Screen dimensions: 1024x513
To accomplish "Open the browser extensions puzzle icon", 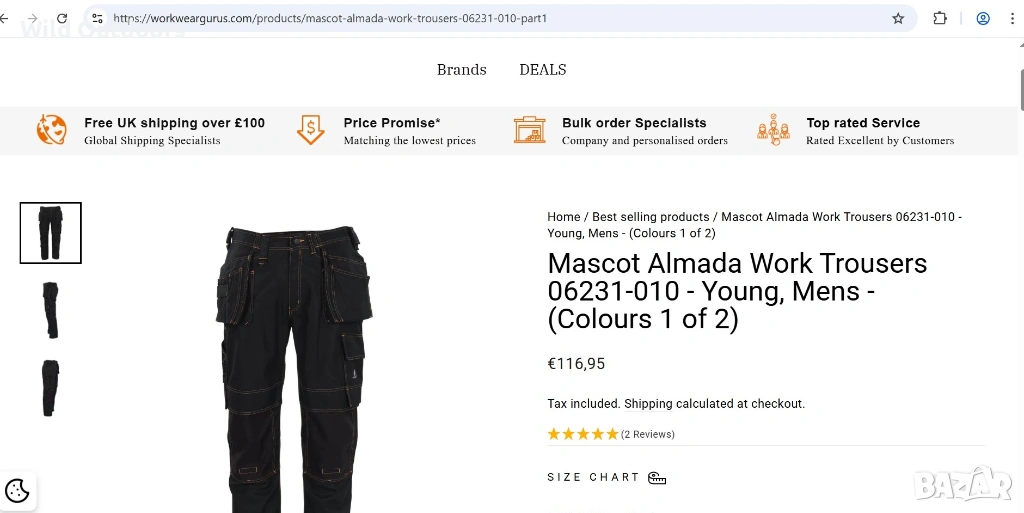I will (940, 19).
